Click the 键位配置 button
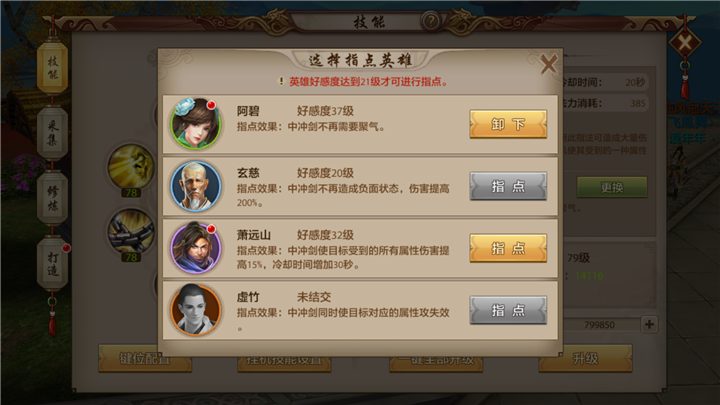The width and height of the screenshot is (720, 405). (145, 358)
